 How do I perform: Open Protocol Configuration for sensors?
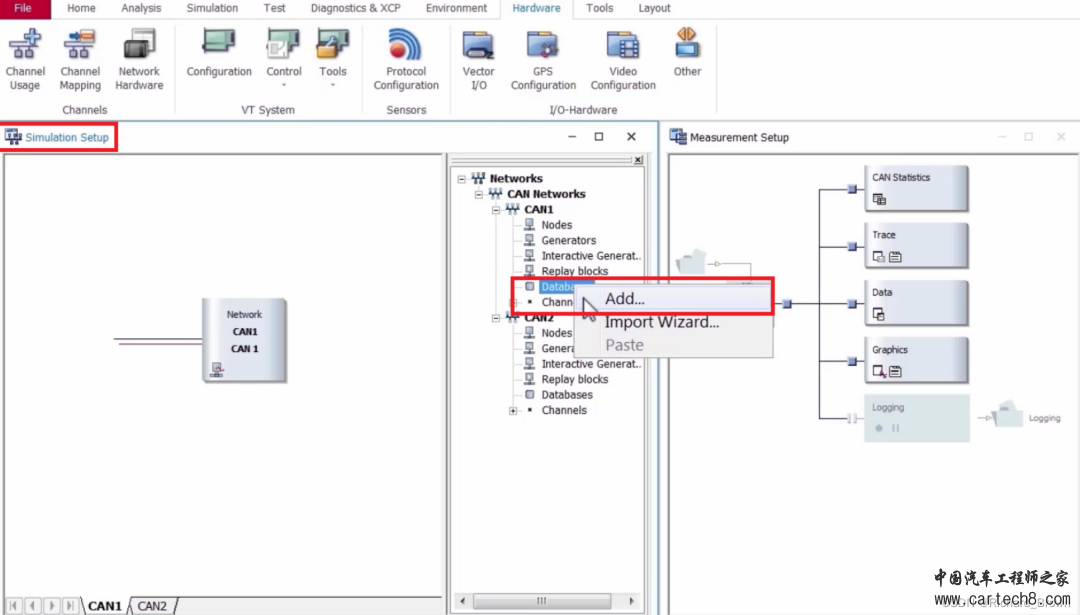[406, 60]
